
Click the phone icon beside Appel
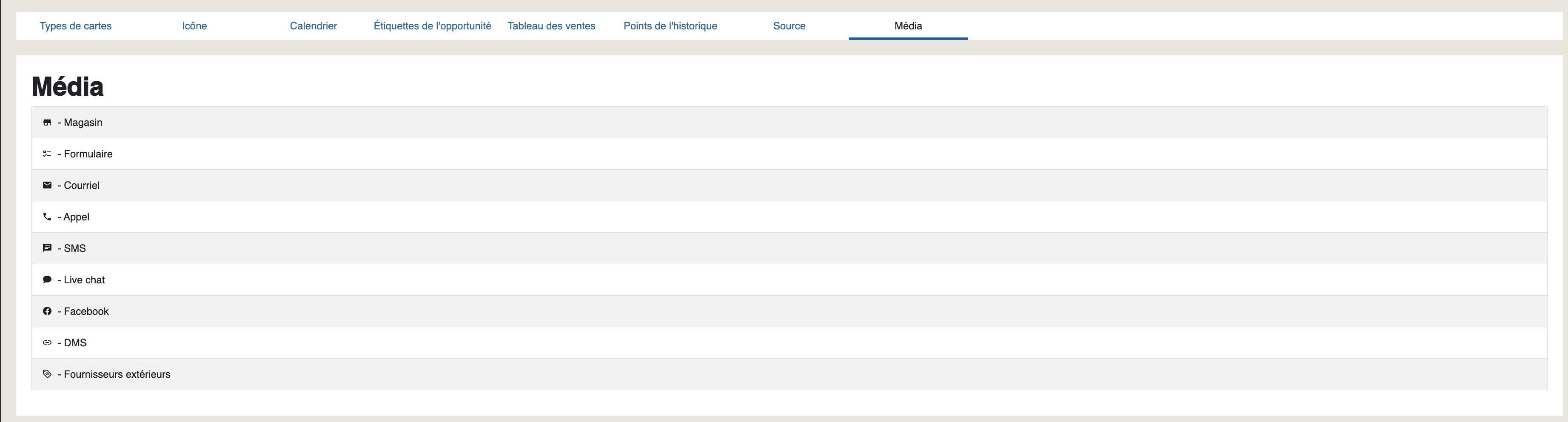(x=47, y=217)
